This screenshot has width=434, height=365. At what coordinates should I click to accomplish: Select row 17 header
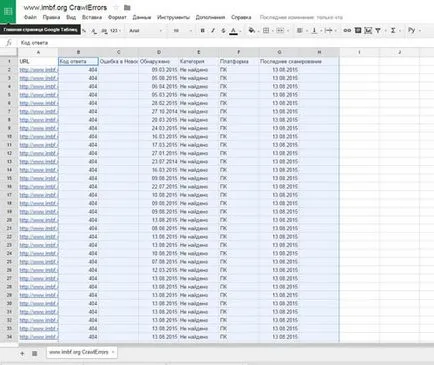(x=9, y=195)
